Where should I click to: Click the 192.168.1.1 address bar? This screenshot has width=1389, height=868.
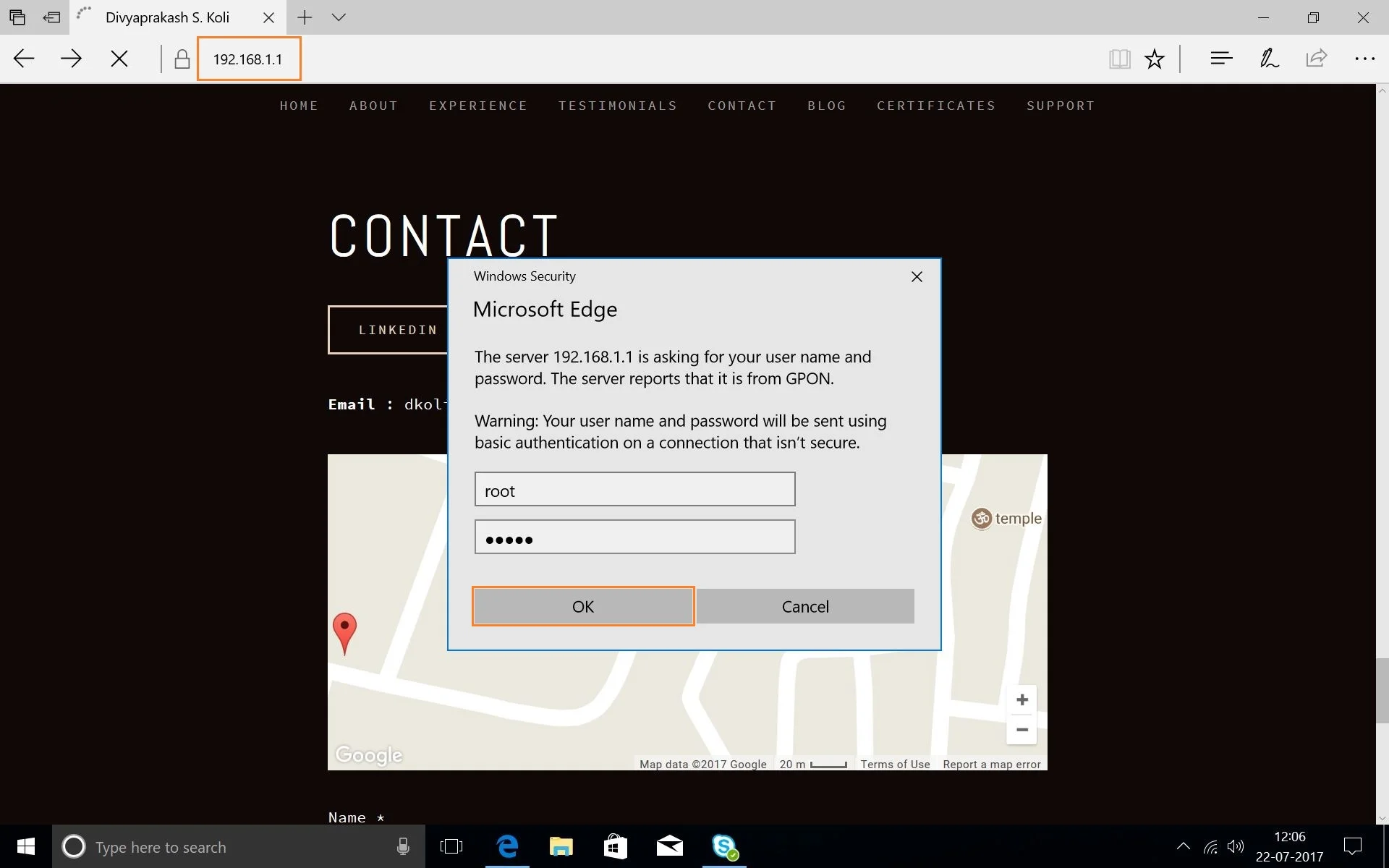coord(249,59)
